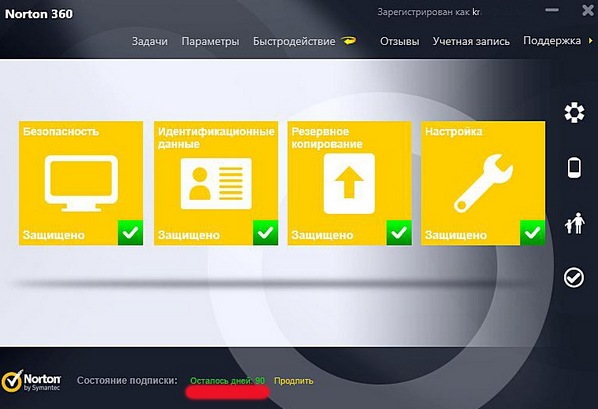The height and width of the screenshot is (409, 598).
Task: Expand the Поддержка menu arrow
Action: (590, 40)
